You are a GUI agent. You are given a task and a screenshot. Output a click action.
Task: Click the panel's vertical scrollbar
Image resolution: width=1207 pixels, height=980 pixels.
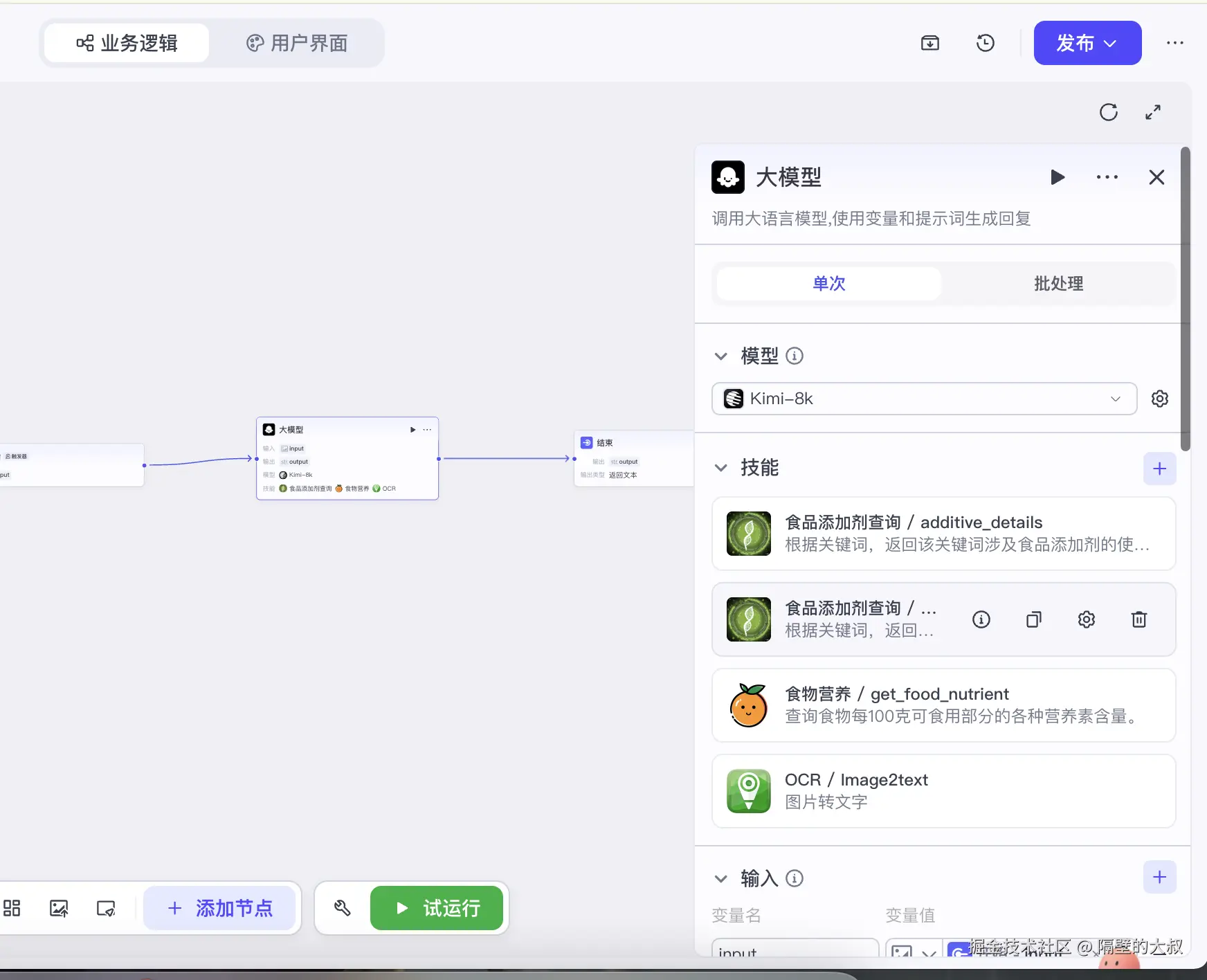tap(1185, 299)
